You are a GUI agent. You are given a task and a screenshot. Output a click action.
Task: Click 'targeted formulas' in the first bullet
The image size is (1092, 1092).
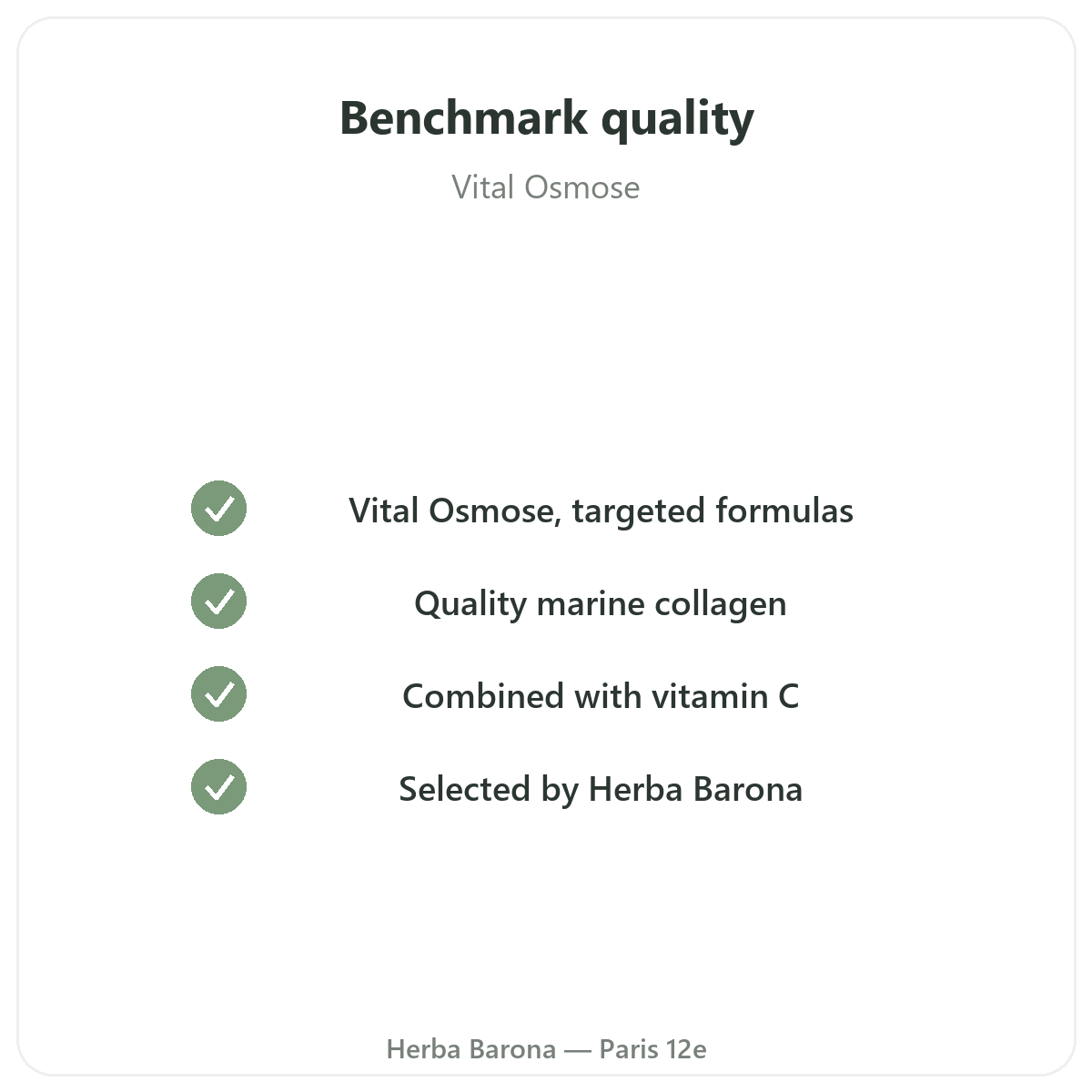(x=713, y=511)
